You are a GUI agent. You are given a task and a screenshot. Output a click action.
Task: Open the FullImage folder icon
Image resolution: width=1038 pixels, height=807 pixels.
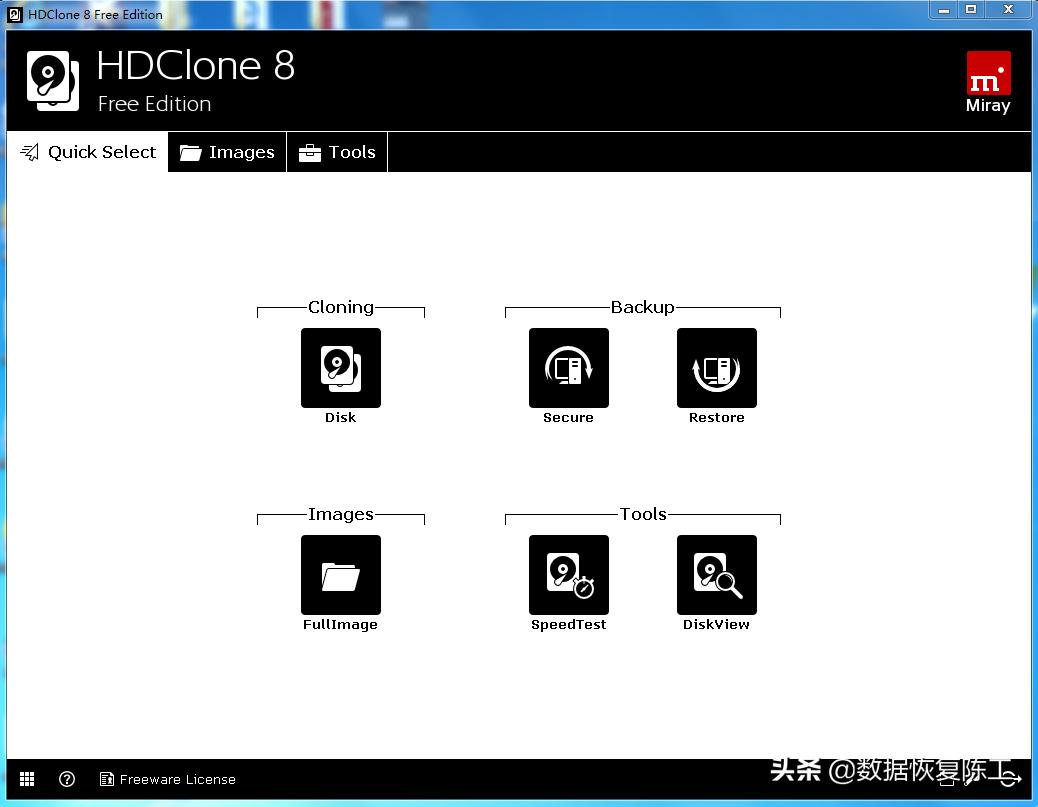pyautogui.click(x=341, y=575)
